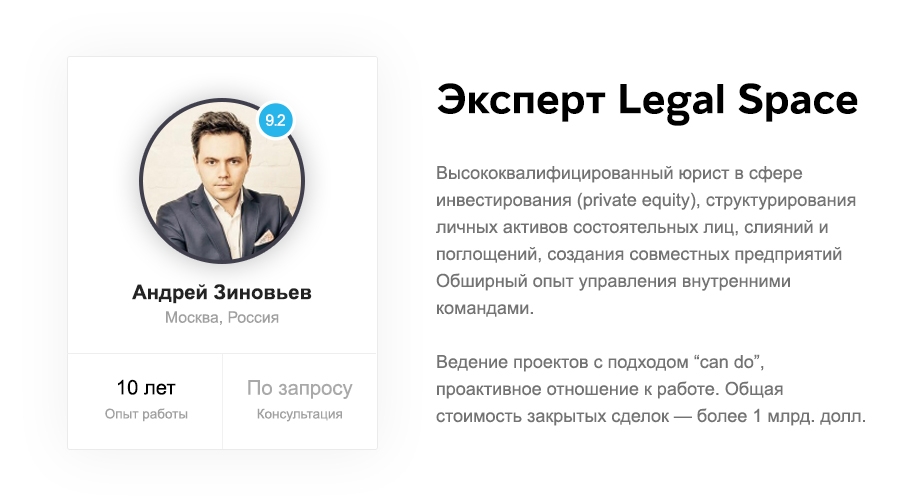Open Андрей Зиновьев's profile photo
Screen dimensions: 920x500
click(x=222, y=180)
